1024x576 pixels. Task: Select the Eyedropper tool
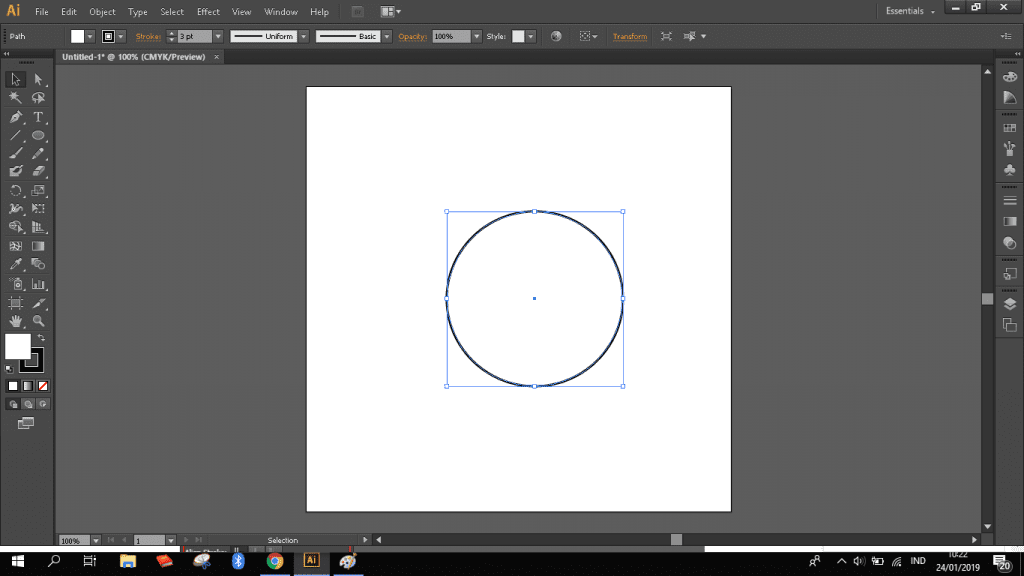pyautogui.click(x=15, y=264)
